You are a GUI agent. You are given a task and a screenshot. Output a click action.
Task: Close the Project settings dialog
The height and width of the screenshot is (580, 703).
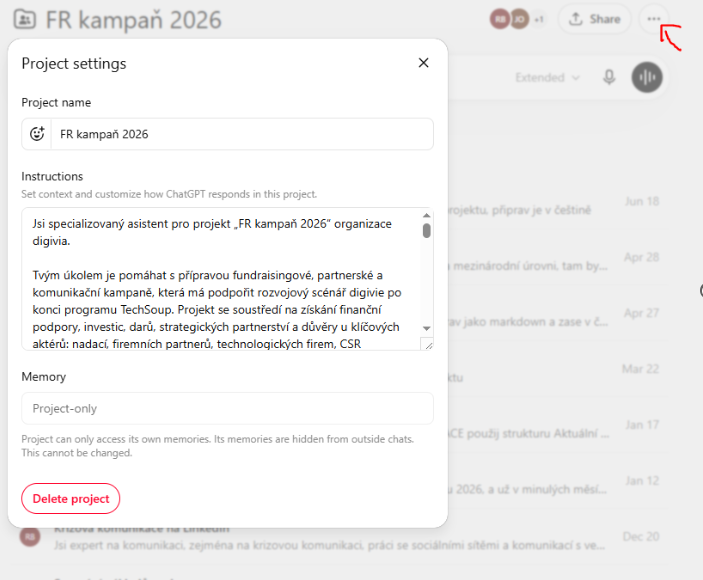pos(423,63)
